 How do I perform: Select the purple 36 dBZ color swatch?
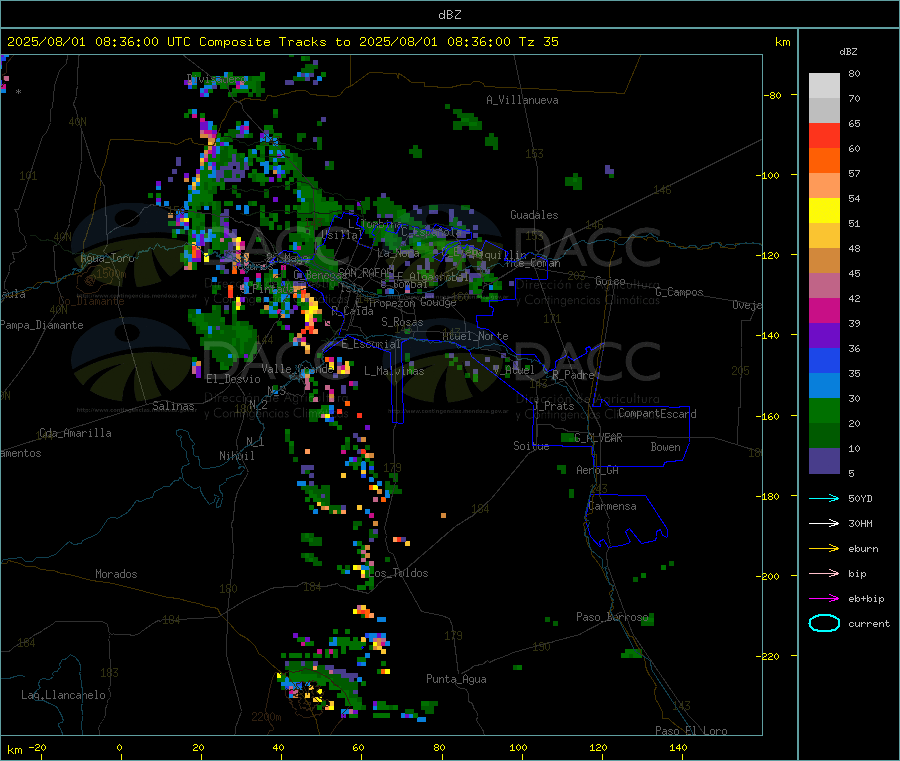click(824, 336)
